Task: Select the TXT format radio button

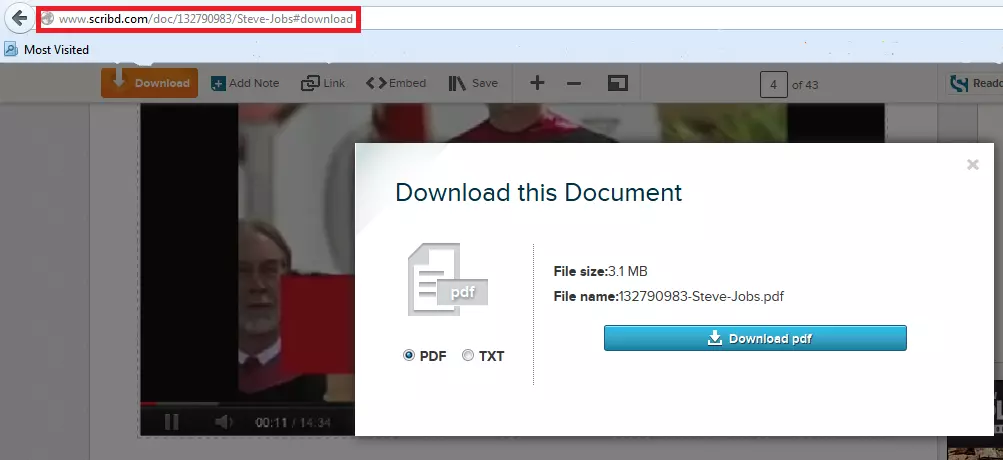Action: 468,356
